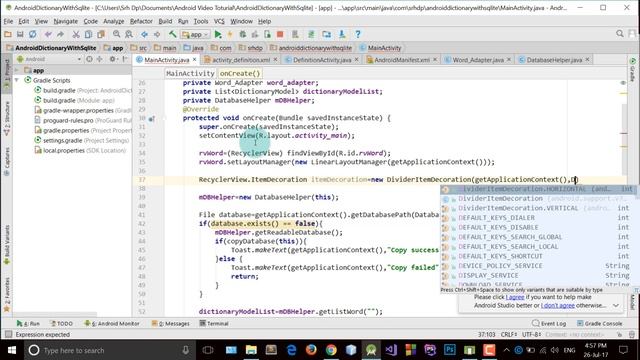Click the Apply Changes lightning icon
The image size is (640, 360).
pyautogui.click(x=230, y=34)
